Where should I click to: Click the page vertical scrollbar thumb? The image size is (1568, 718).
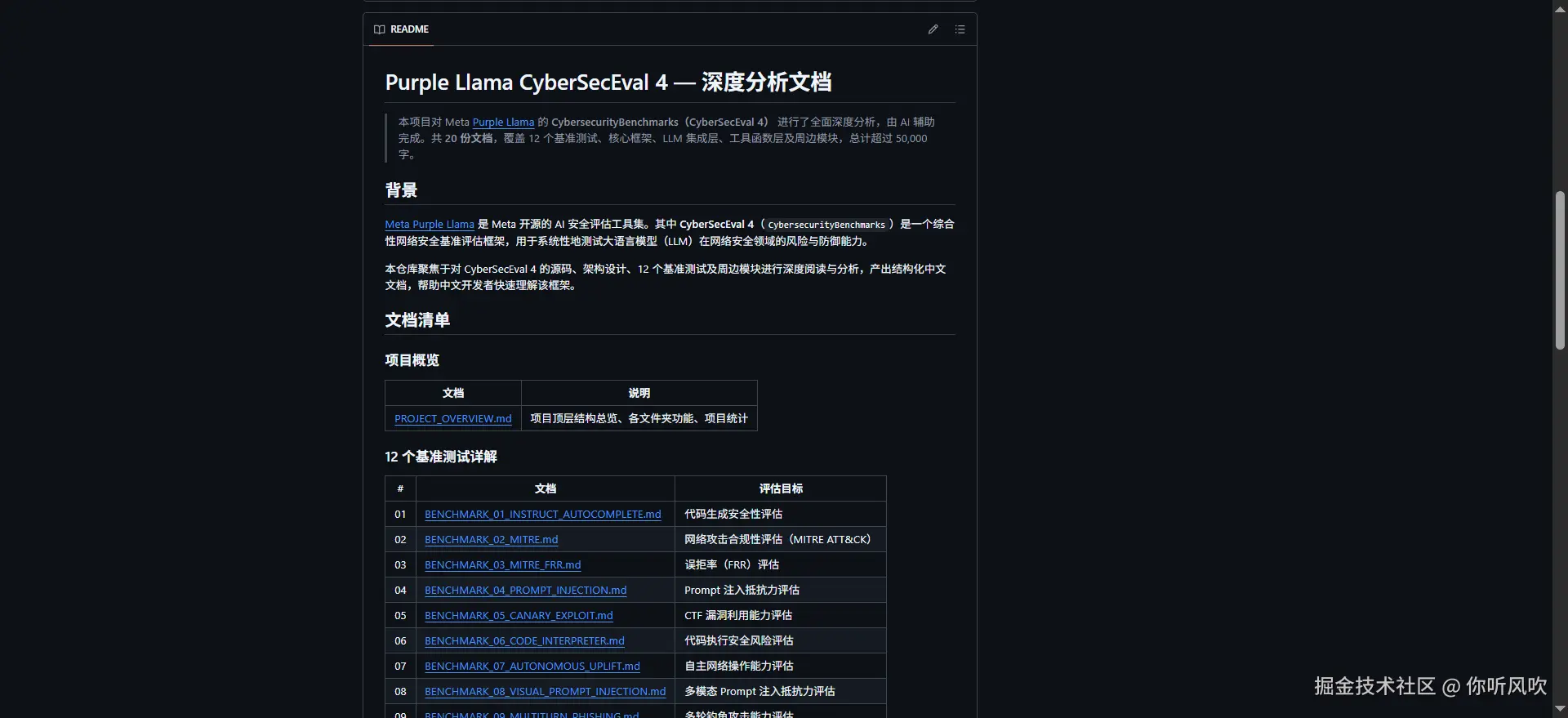point(1560,270)
